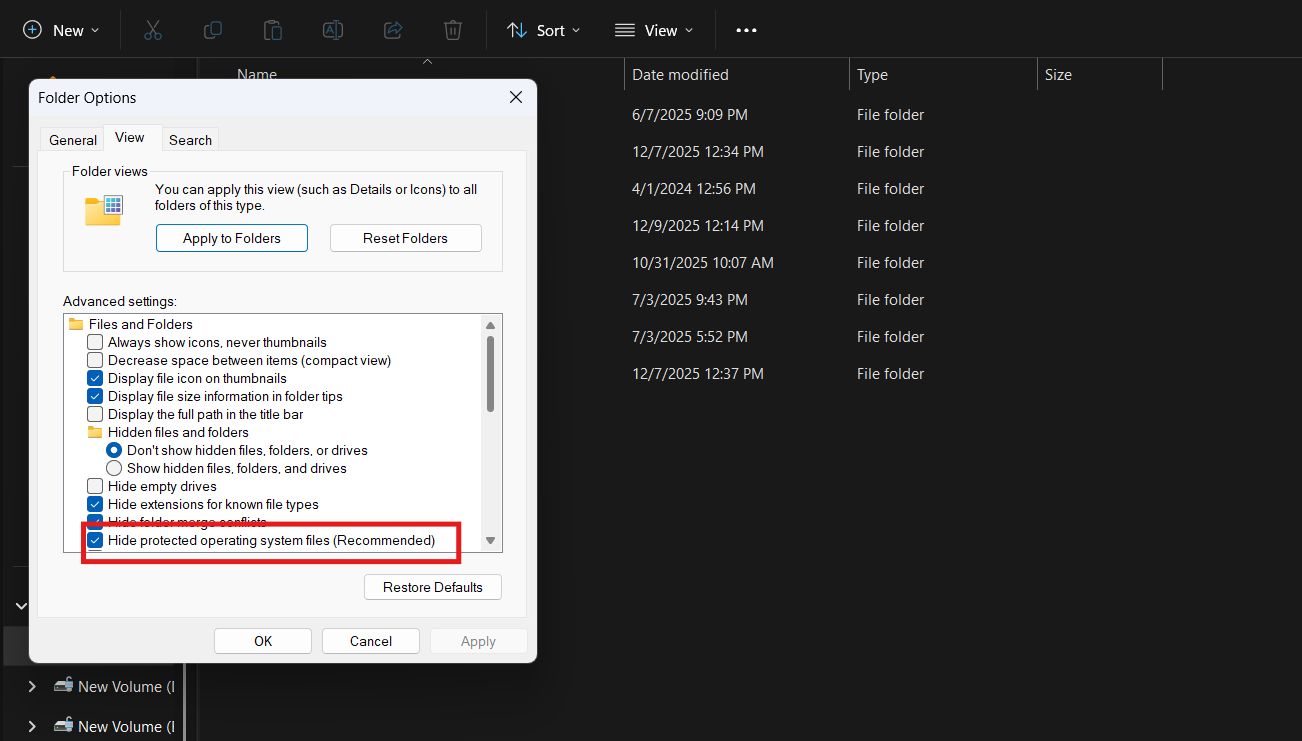
Task: Paste from clipboard using the Paste icon
Action: click(272, 30)
